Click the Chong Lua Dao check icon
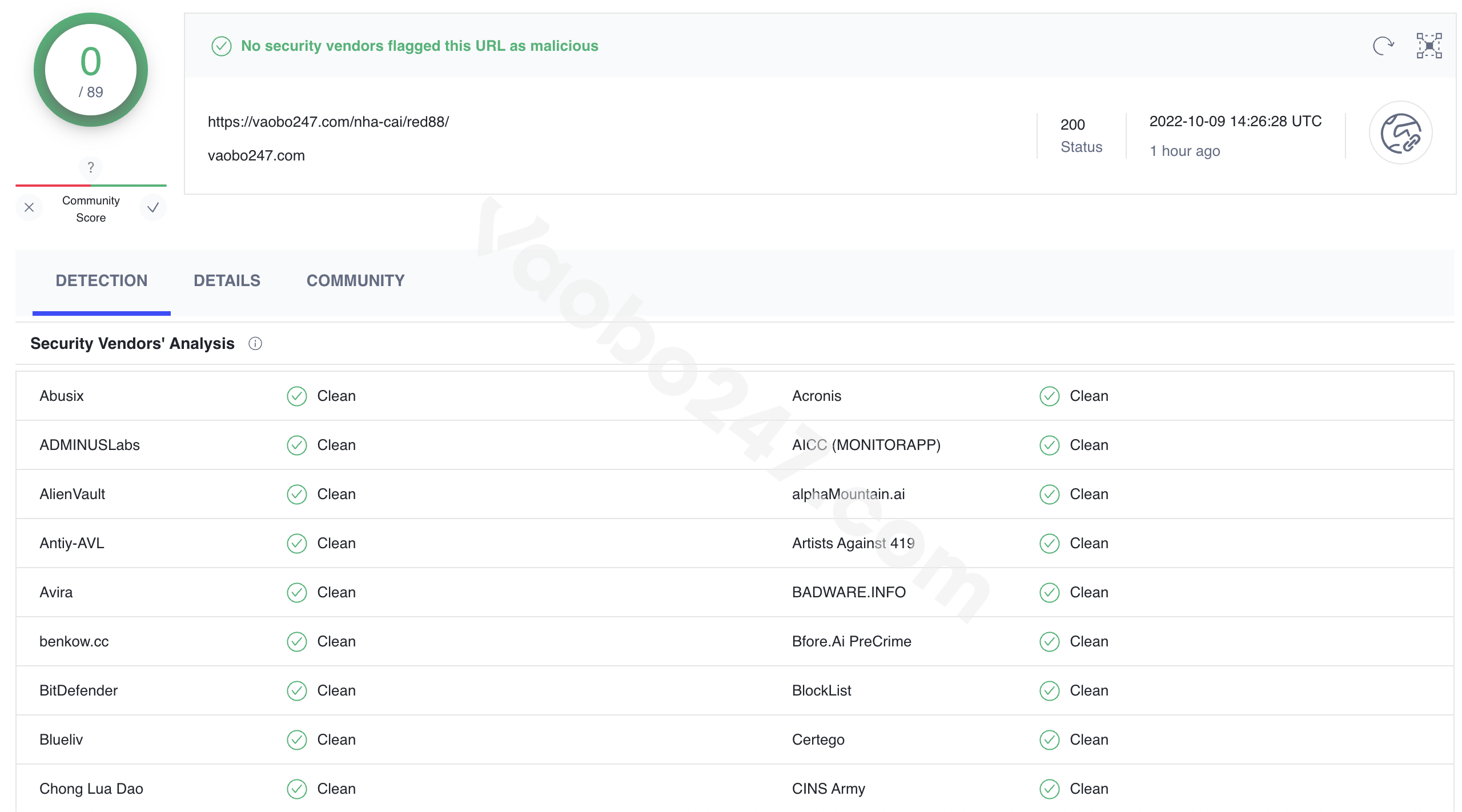Viewport: 1462px width, 812px height. pos(297,789)
